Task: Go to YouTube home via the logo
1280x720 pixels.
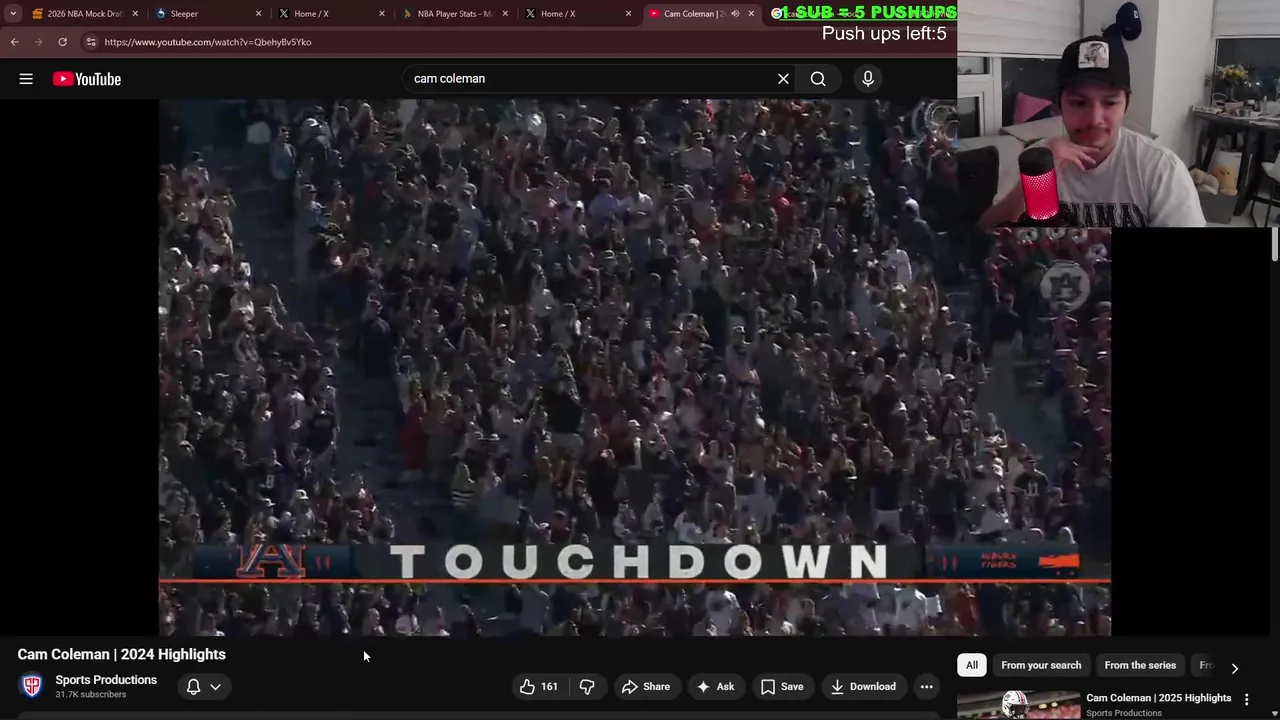Action: pyautogui.click(x=87, y=79)
